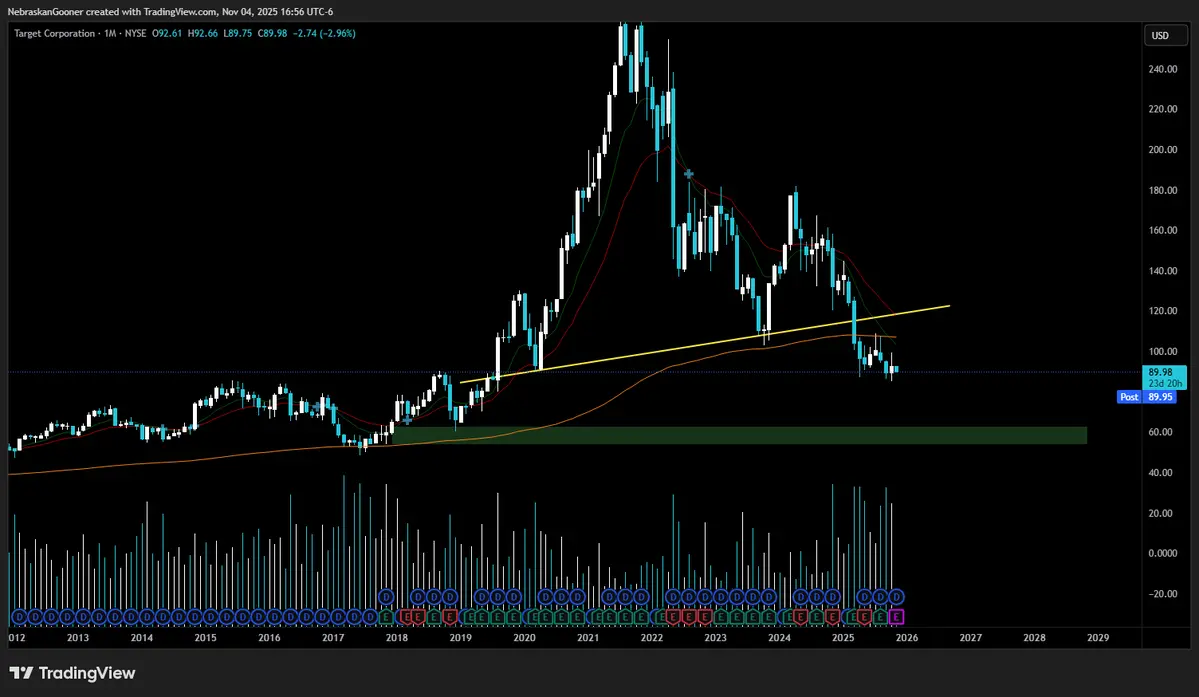Click the 1M interval label in the legend

[110, 34]
